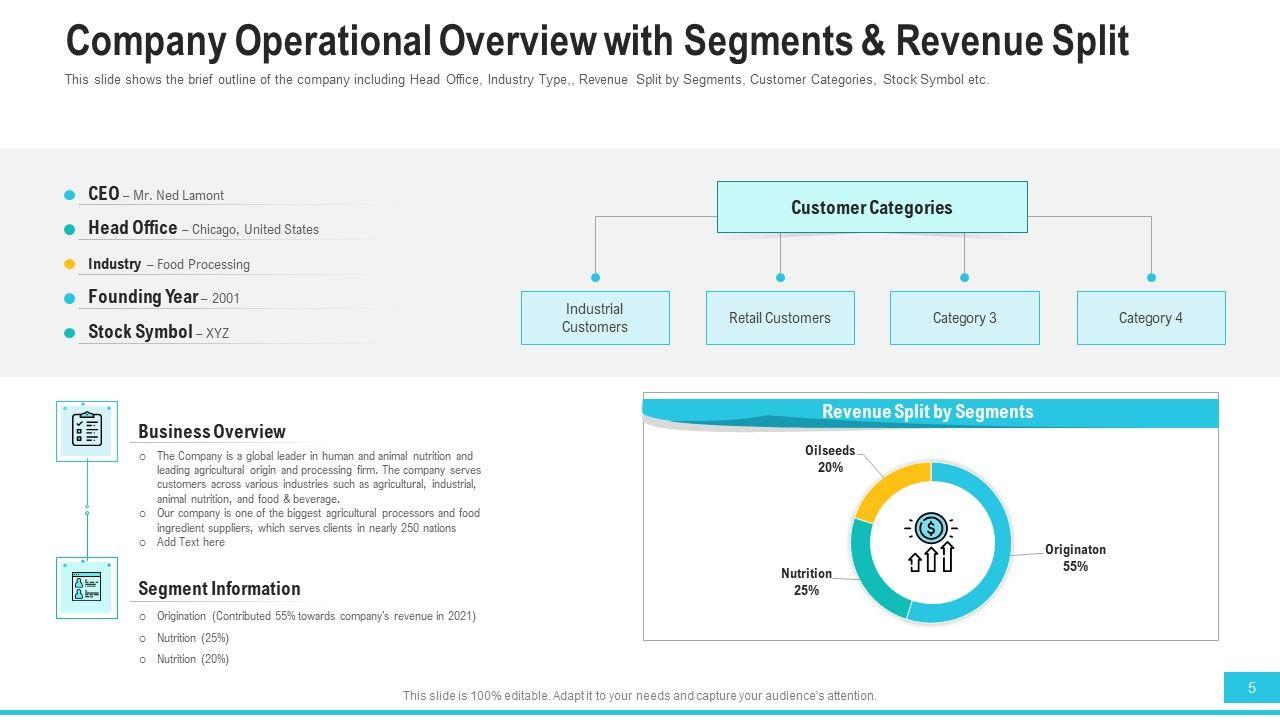Image resolution: width=1280 pixels, height=720 pixels.
Task: Select the teal bullet beside CEO
Action: 70,195
